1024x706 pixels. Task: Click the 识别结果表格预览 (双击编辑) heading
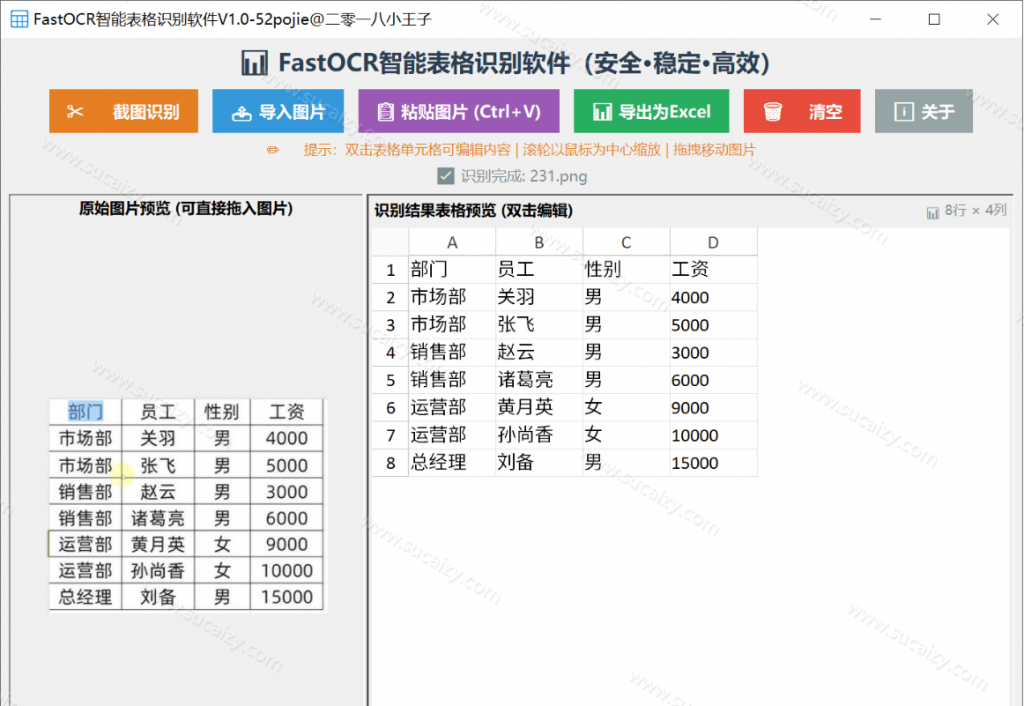pyautogui.click(x=473, y=211)
